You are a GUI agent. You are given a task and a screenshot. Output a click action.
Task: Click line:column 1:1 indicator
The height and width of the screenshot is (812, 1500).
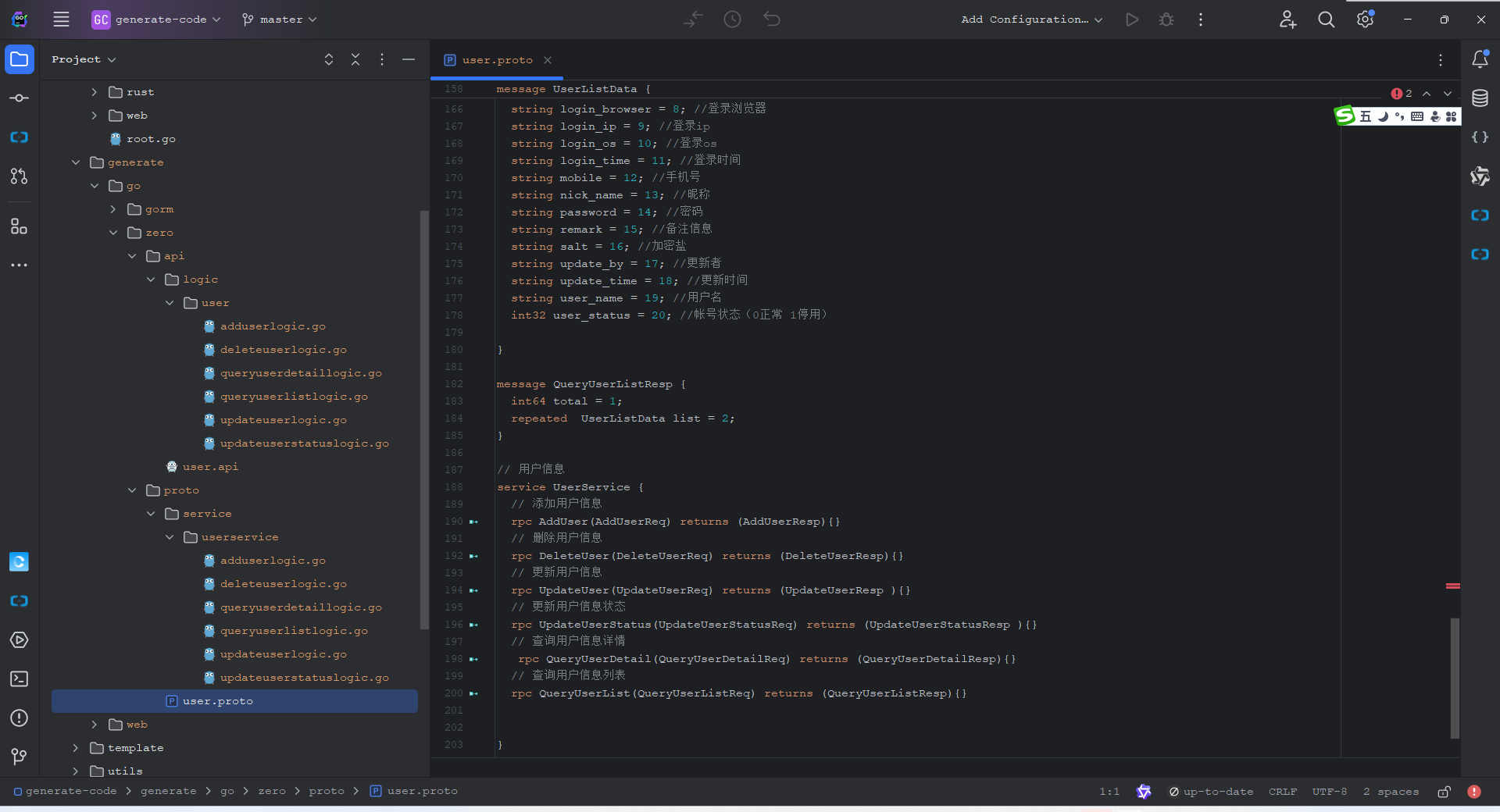pos(1109,792)
